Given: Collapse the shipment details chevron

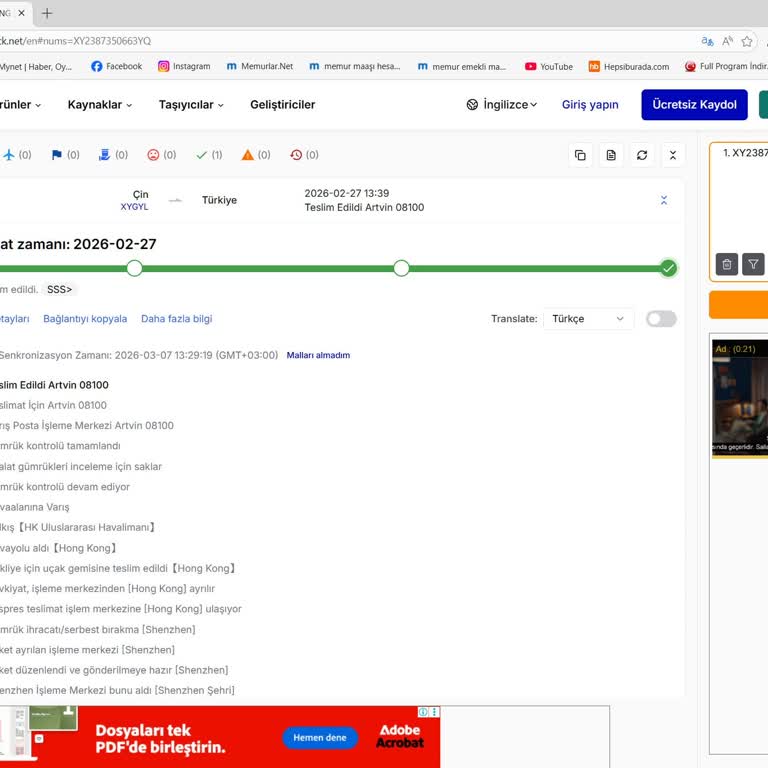Looking at the screenshot, I should coord(664,200).
